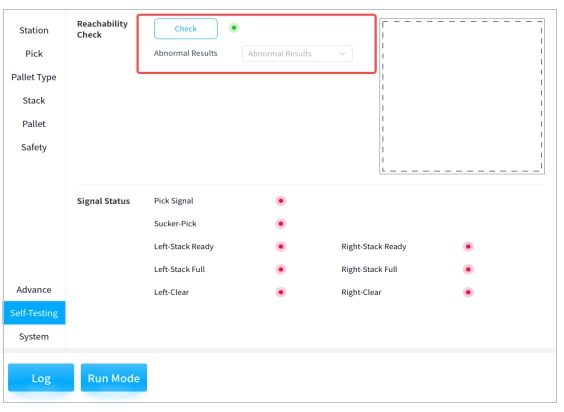Click the Right-Stack Full indicator dot
564x412 pixels.
click(468, 270)
